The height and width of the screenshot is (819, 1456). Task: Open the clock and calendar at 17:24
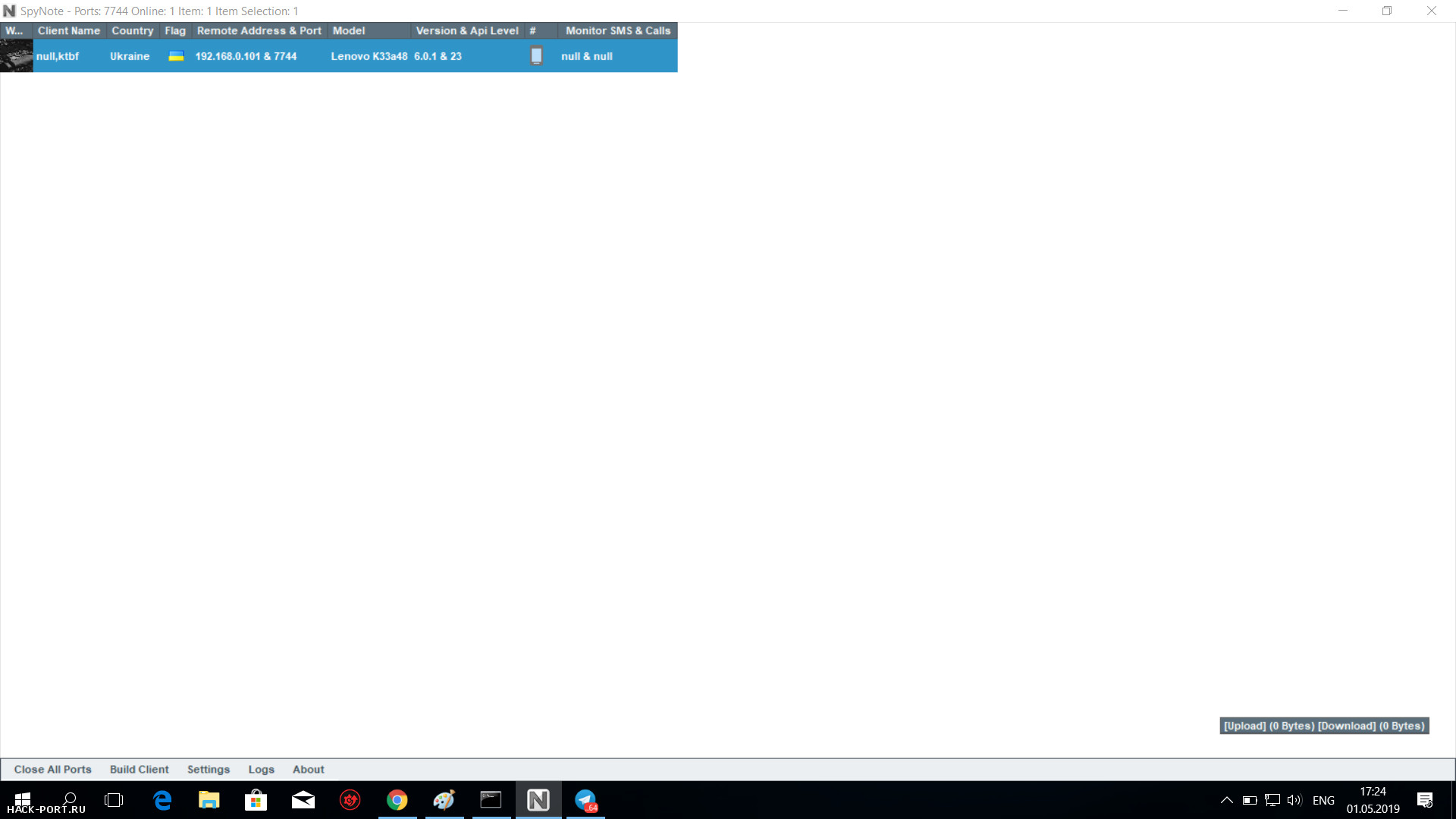pyautogui.click(x=1373, y=800)
